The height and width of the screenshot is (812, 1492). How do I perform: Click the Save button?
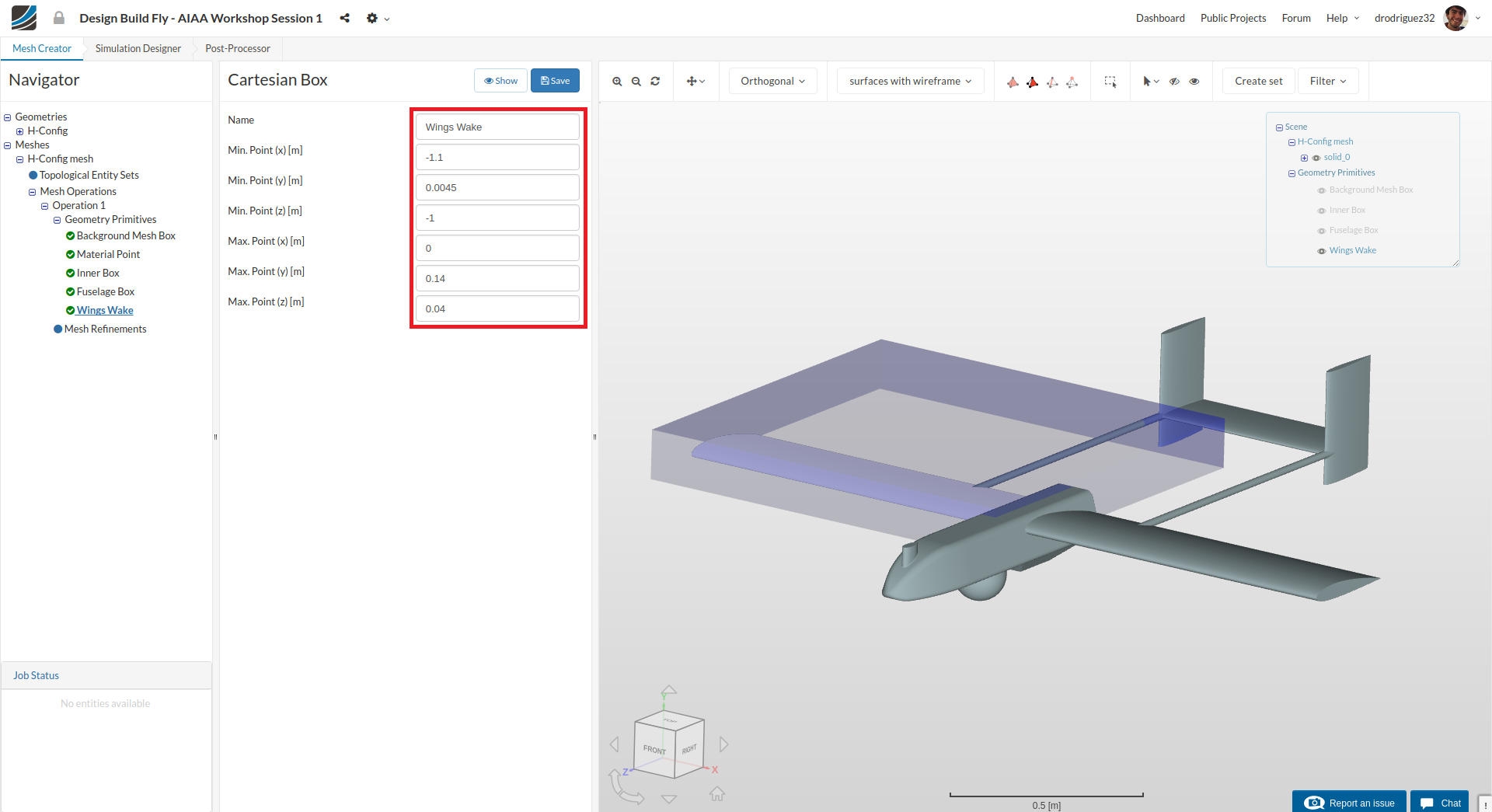[x=555, y=81]
